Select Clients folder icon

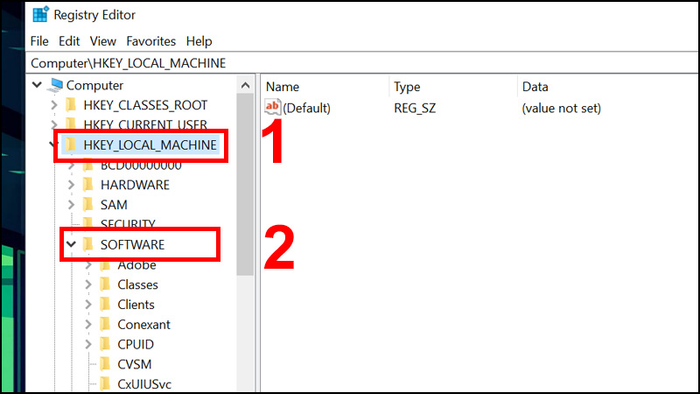105,304
